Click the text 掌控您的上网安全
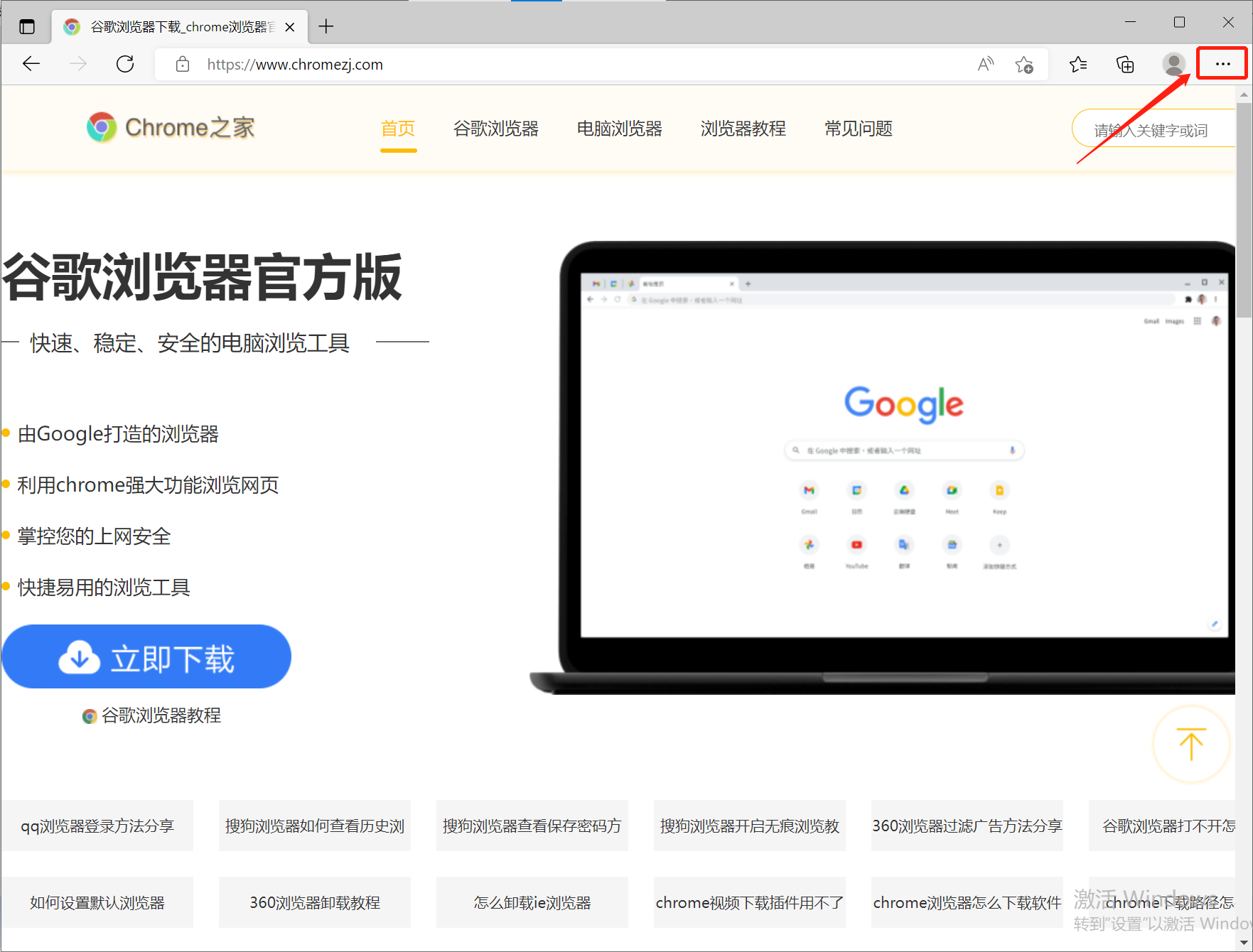The width and height of the screenshot is (1253, 952). pos(94,536)
